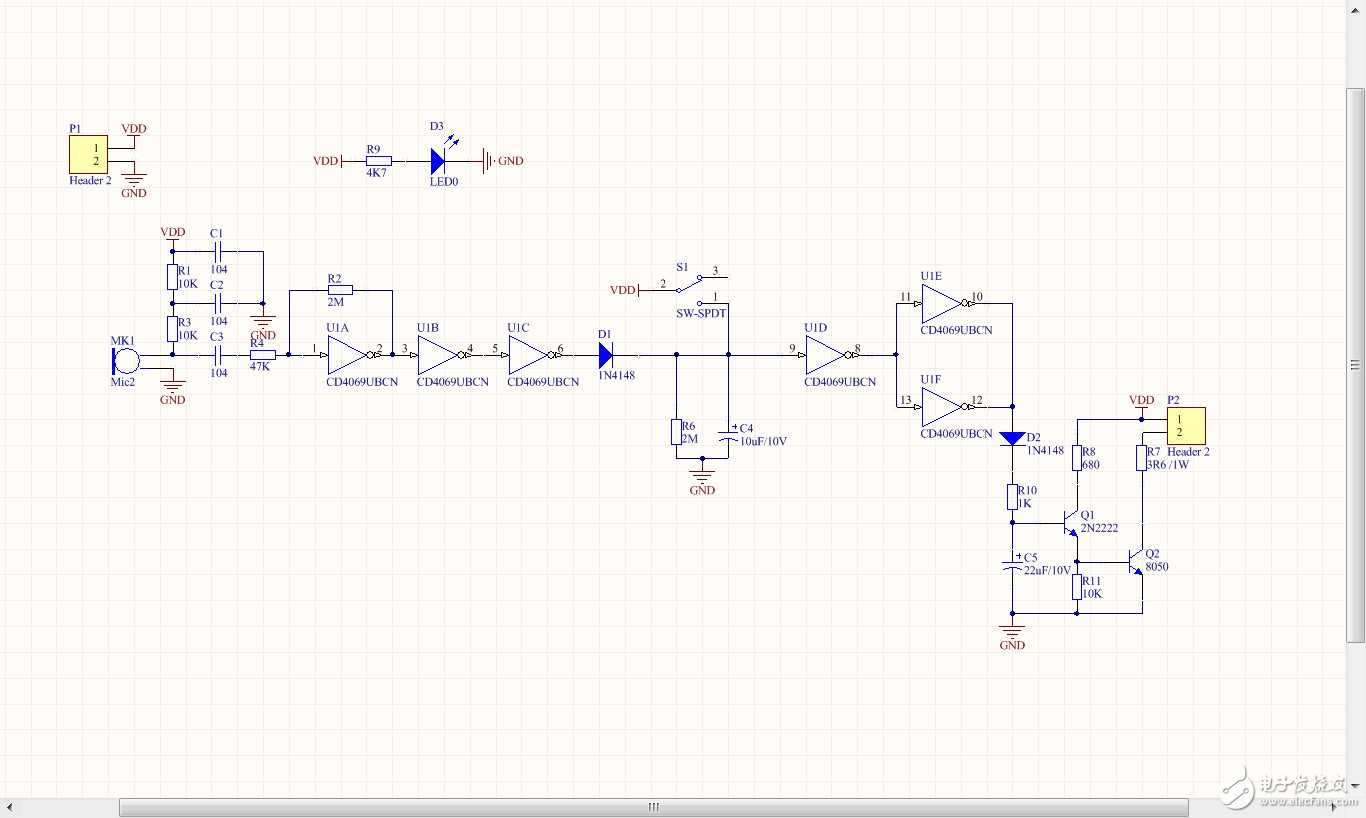Screen dimensions: 1366x818
Task: Select transistor Q2 8050
Action: 1134,562
